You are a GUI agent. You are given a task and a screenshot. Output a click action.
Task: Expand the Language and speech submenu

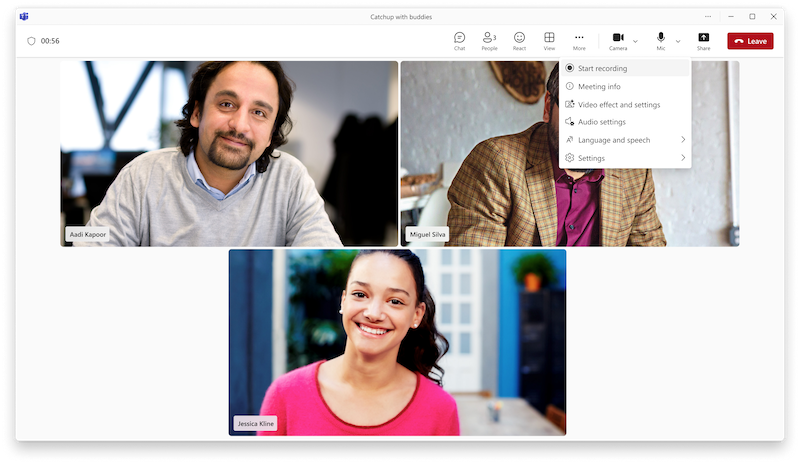[625, 140]
